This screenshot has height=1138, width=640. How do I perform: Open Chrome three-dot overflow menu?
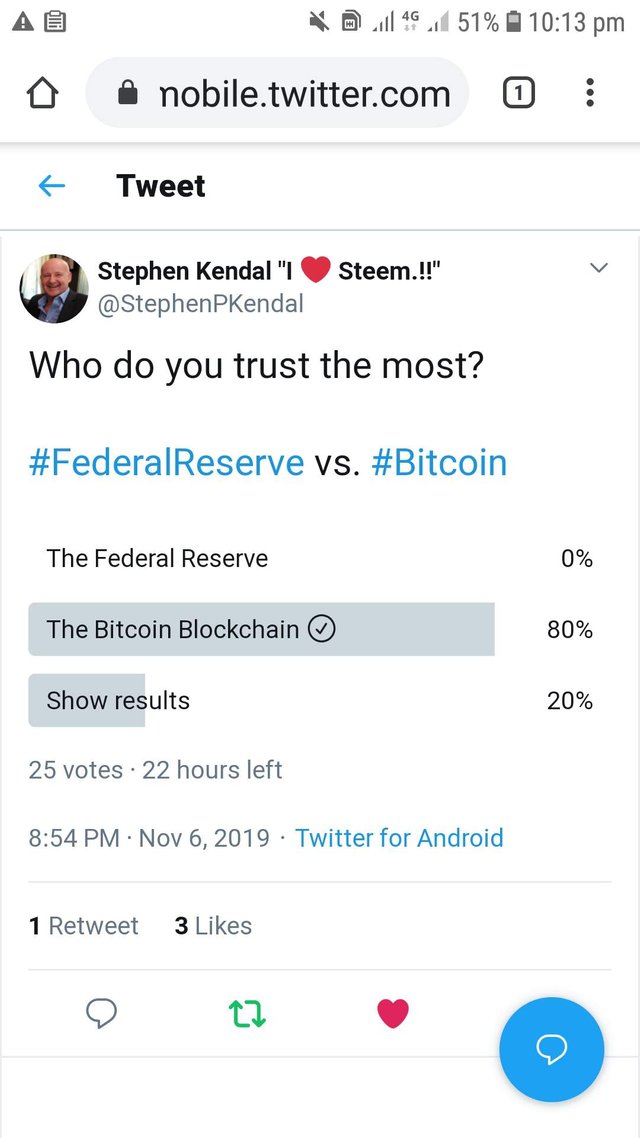[590, 93]
